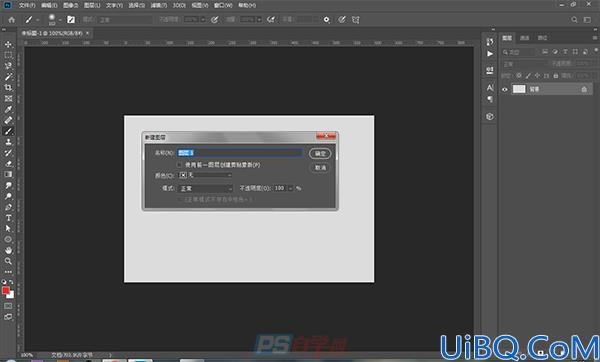Open opacity slider arrow in New Layer dialog
This screenshot has width=600, height=362.
(x=290, y=188)
